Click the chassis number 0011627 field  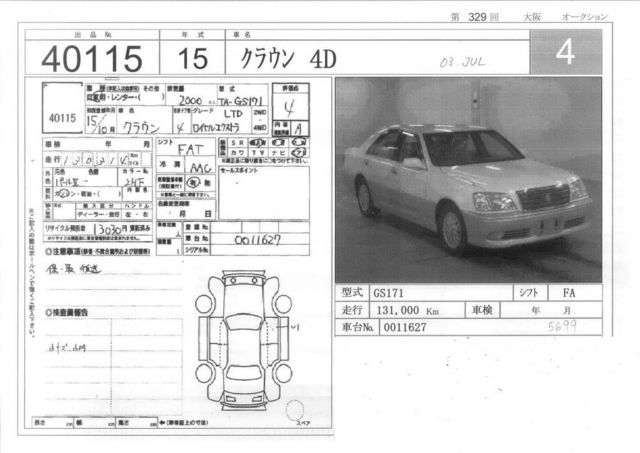pyautogui.click(x=259, y=239)
